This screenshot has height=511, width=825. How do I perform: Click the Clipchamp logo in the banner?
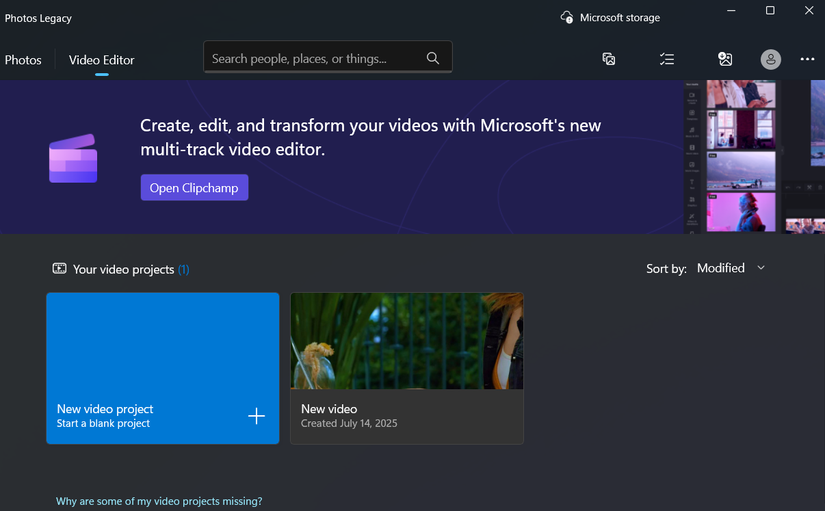[x=73, y=158]
